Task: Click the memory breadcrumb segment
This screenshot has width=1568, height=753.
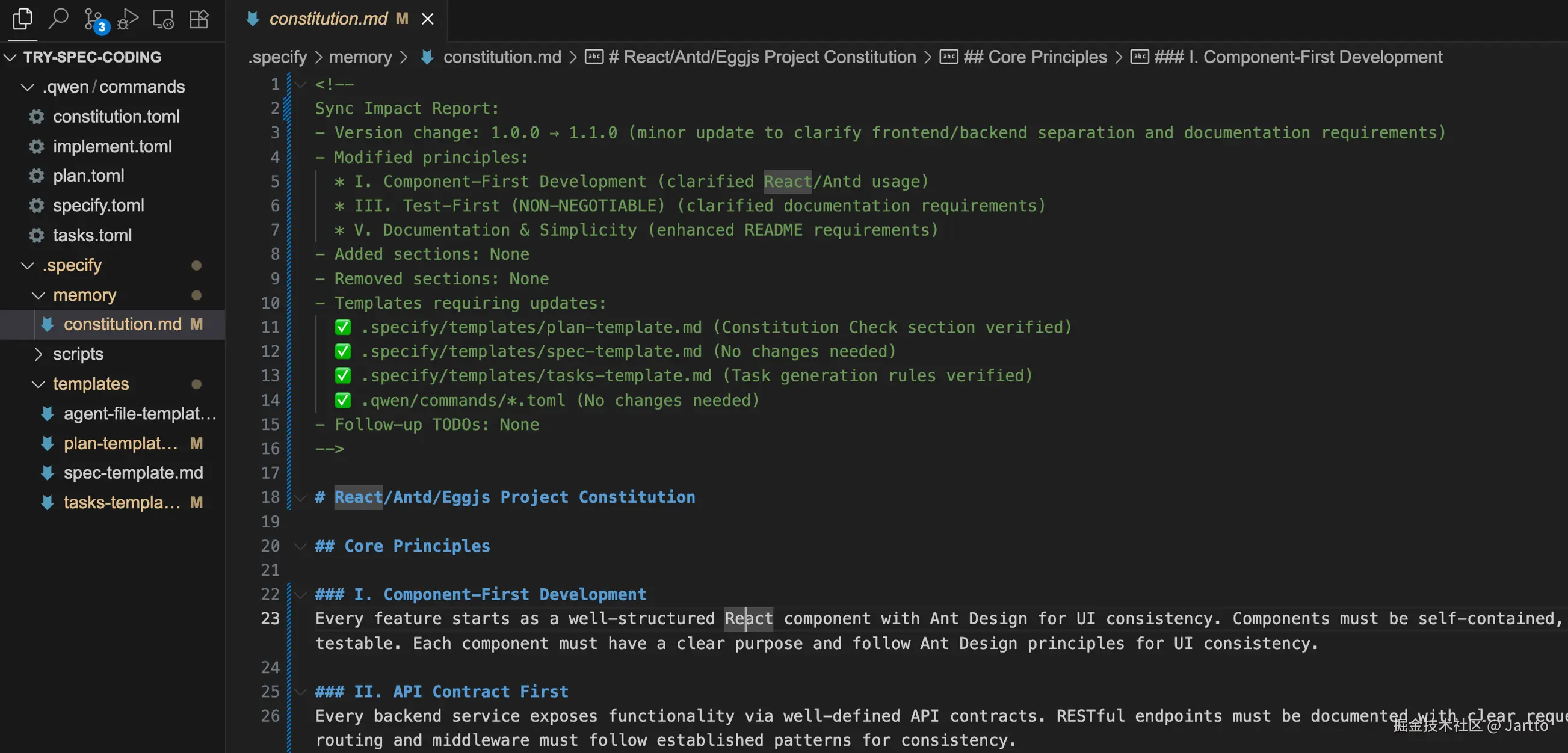Action: (x=360, y=57)
